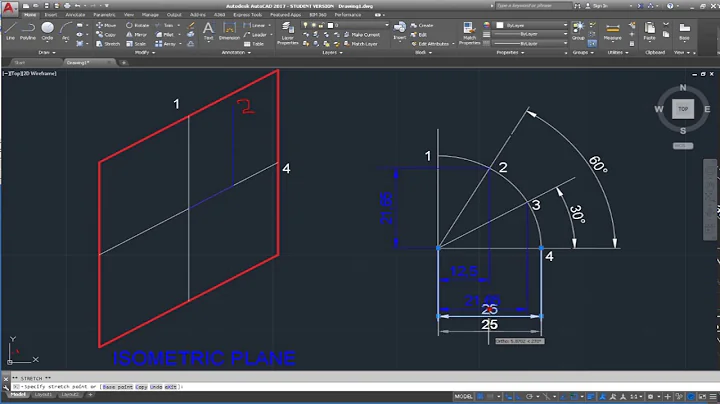The width and height of the screenshot is (720, 404).
Task: Click the Rotate tool
Action: pos(137,25)
